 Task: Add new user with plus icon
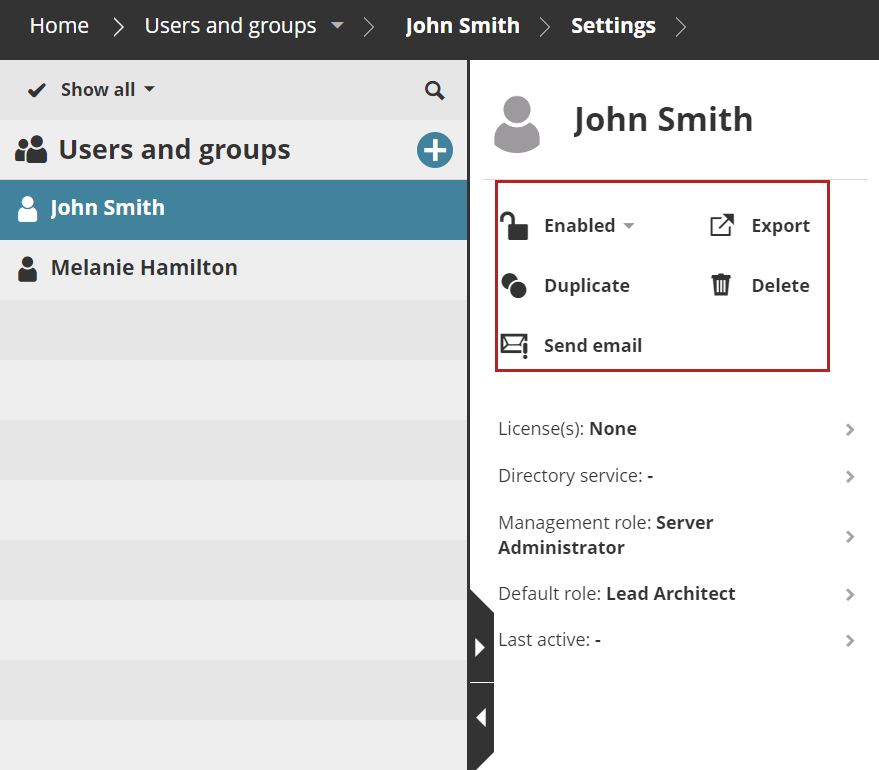coord(435,150)
